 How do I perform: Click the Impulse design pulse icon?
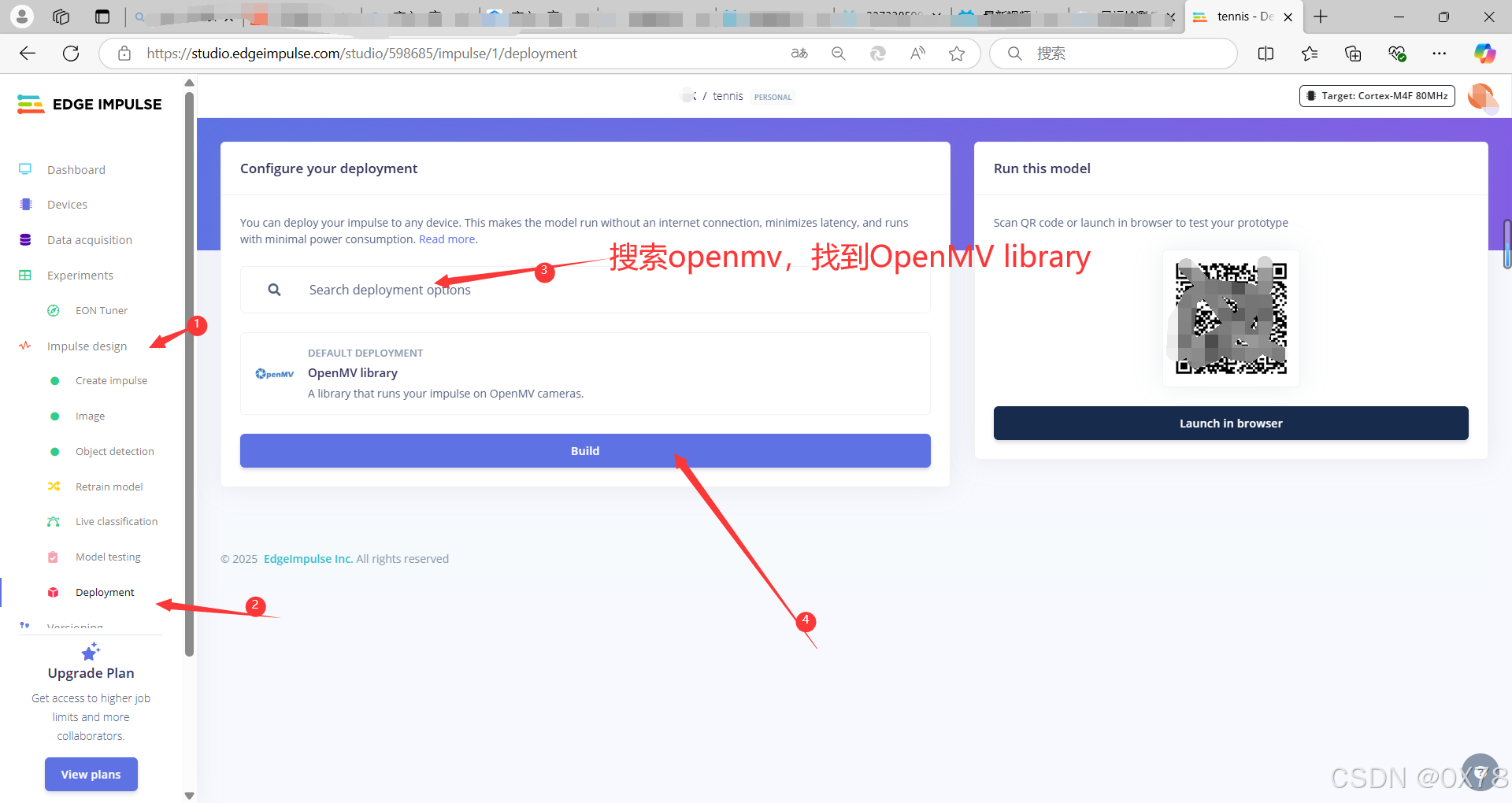25,346
